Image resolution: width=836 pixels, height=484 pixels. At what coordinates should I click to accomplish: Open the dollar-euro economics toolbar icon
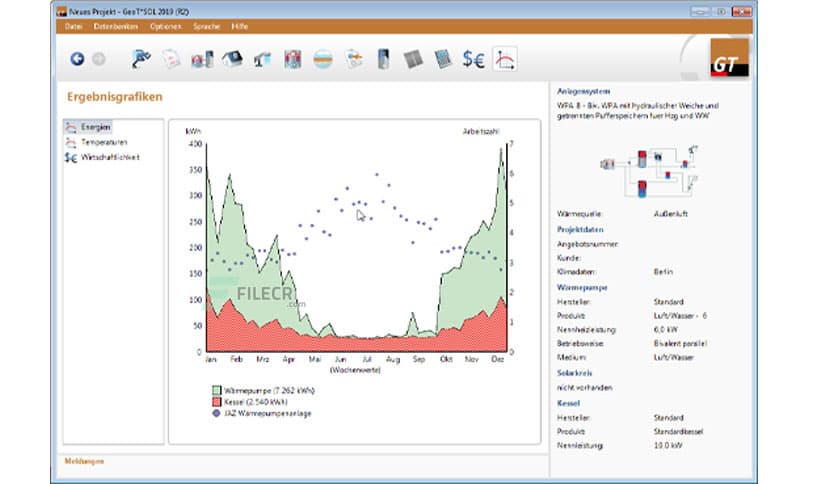[473, 59]
